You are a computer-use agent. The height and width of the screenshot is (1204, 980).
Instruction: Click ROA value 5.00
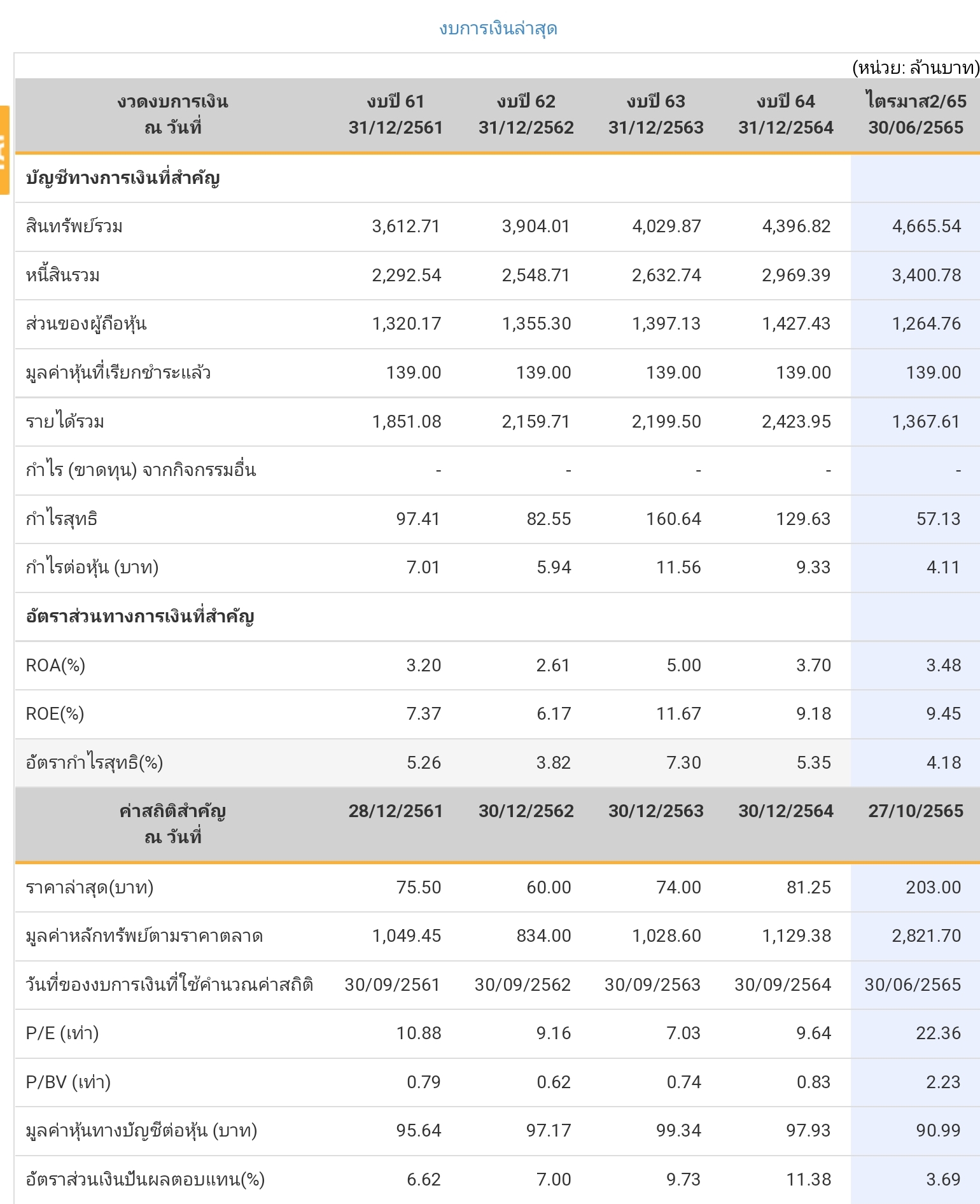click(x=683, y=666)
